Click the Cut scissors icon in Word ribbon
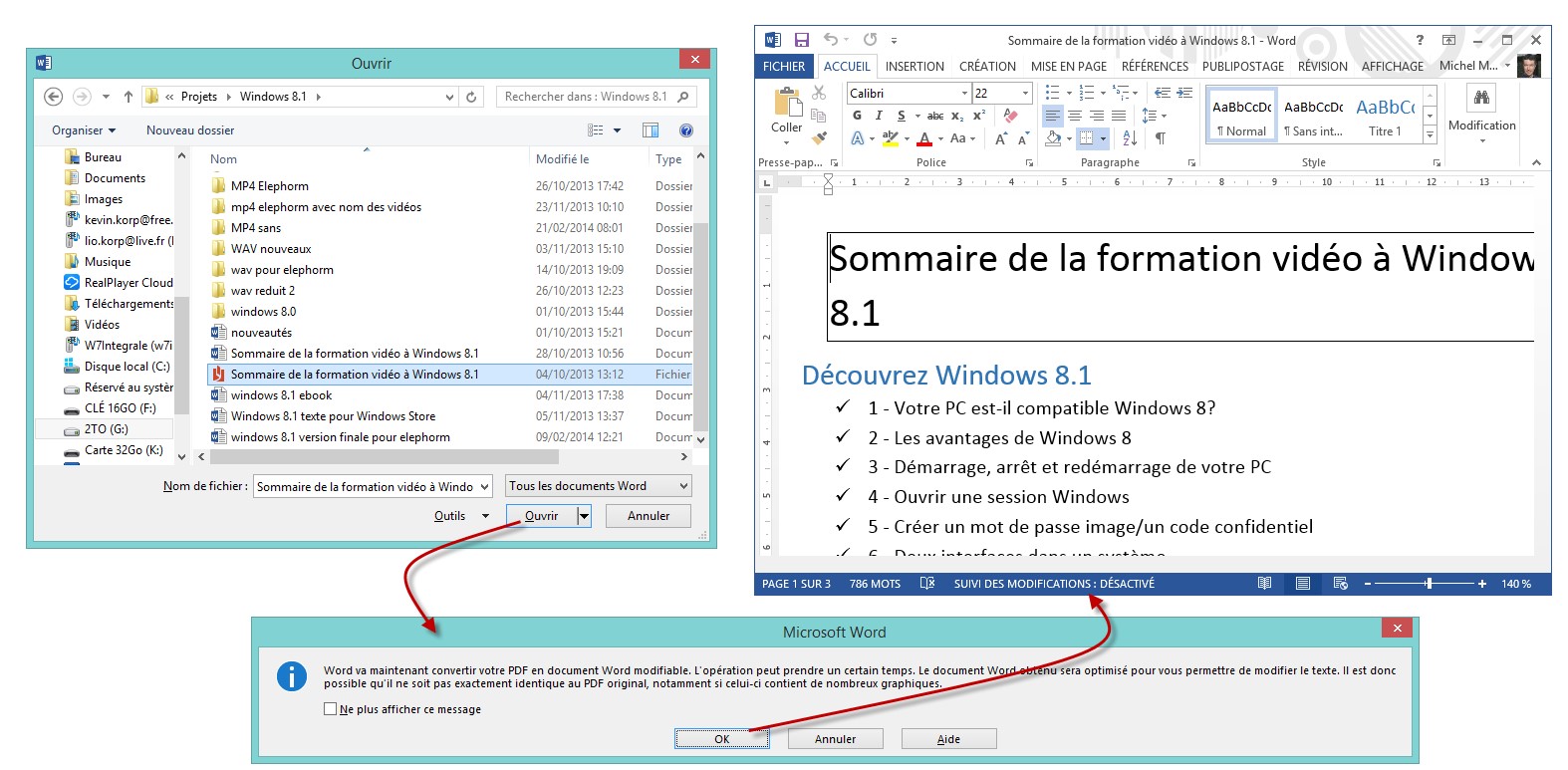This screenshot has width=1568, height=770. click(x=819, y=93)
